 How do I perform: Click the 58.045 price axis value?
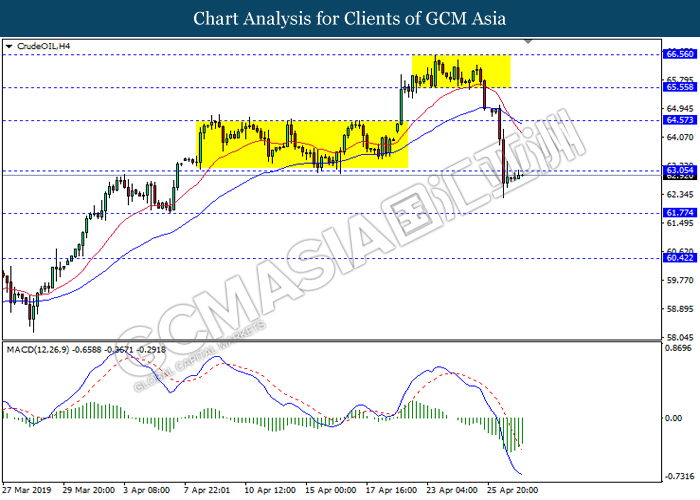tap(680, 338)
